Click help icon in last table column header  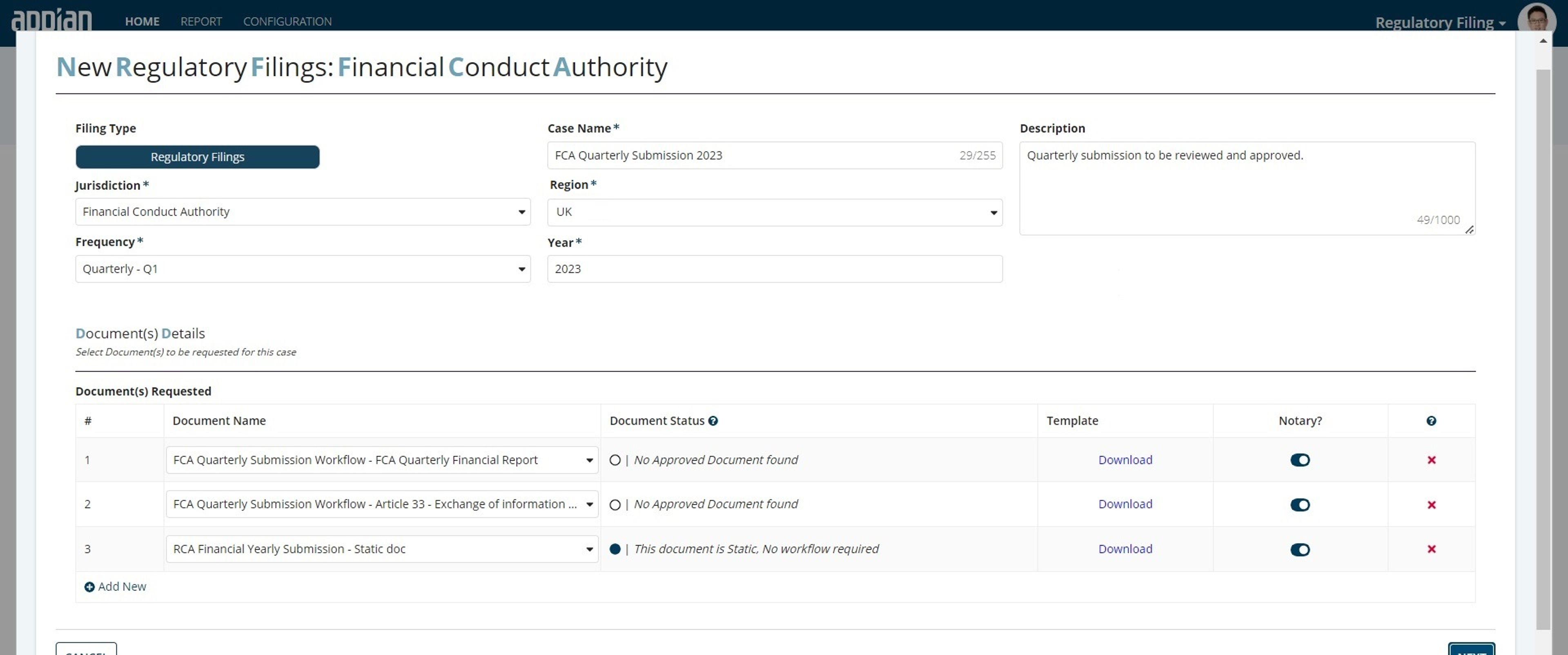pyautogui.click(x=1431, y=421)
